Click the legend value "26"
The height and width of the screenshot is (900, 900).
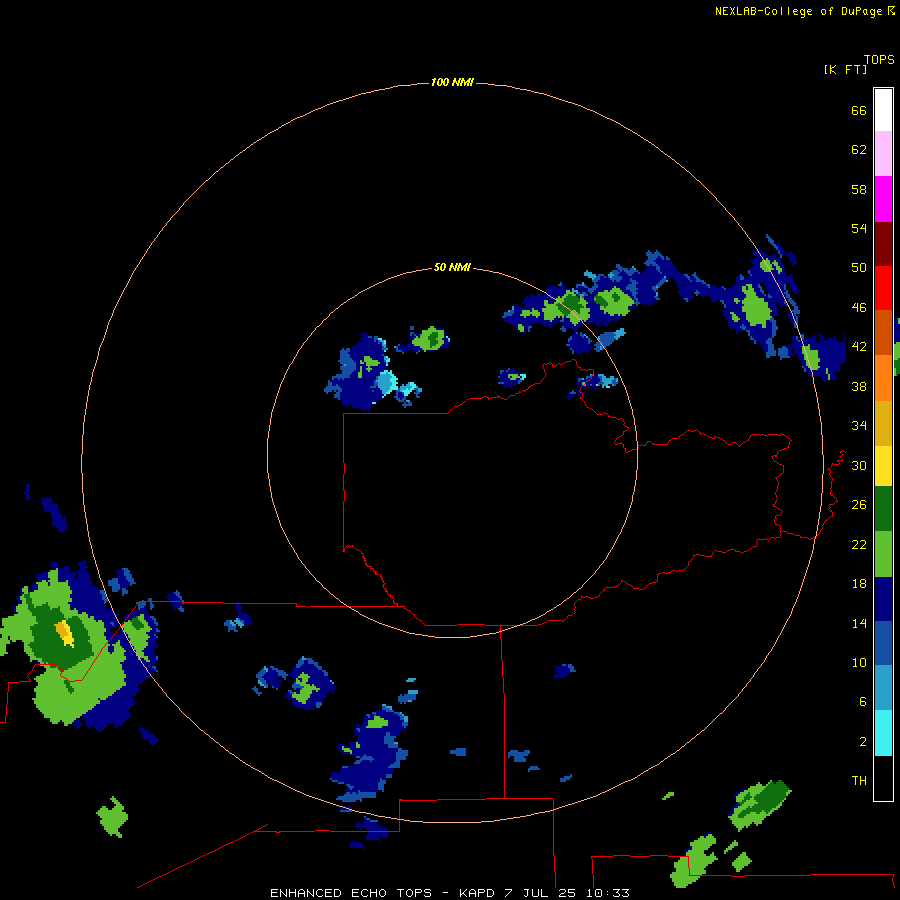(859, 505)
